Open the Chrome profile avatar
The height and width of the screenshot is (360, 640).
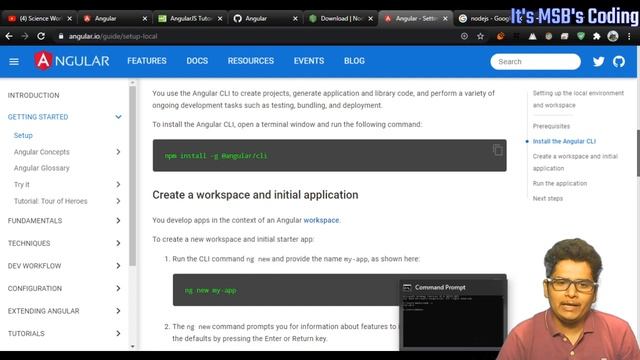pos(613,36)
